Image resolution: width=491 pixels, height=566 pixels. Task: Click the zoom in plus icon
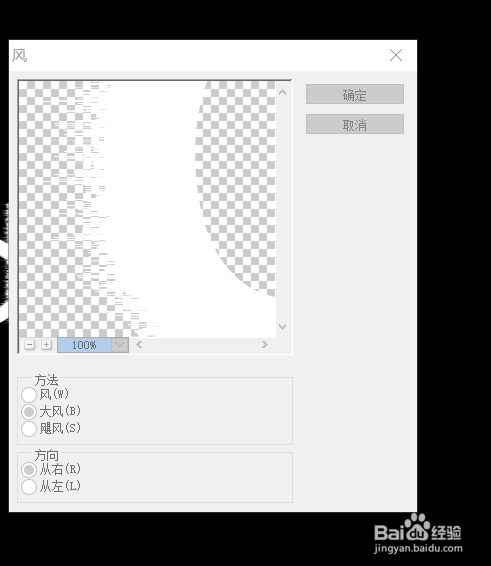(x=46, y=345)
